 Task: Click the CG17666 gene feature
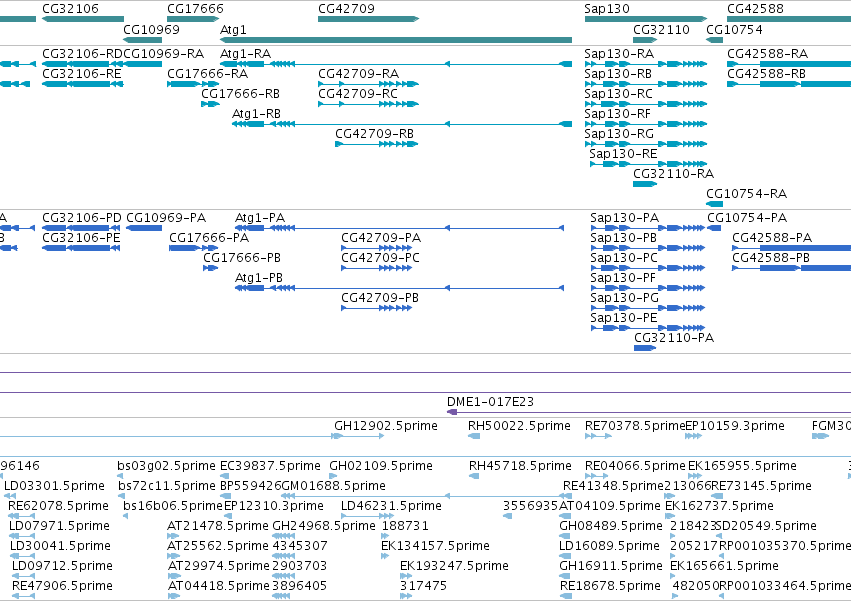(x=193, y=19)
